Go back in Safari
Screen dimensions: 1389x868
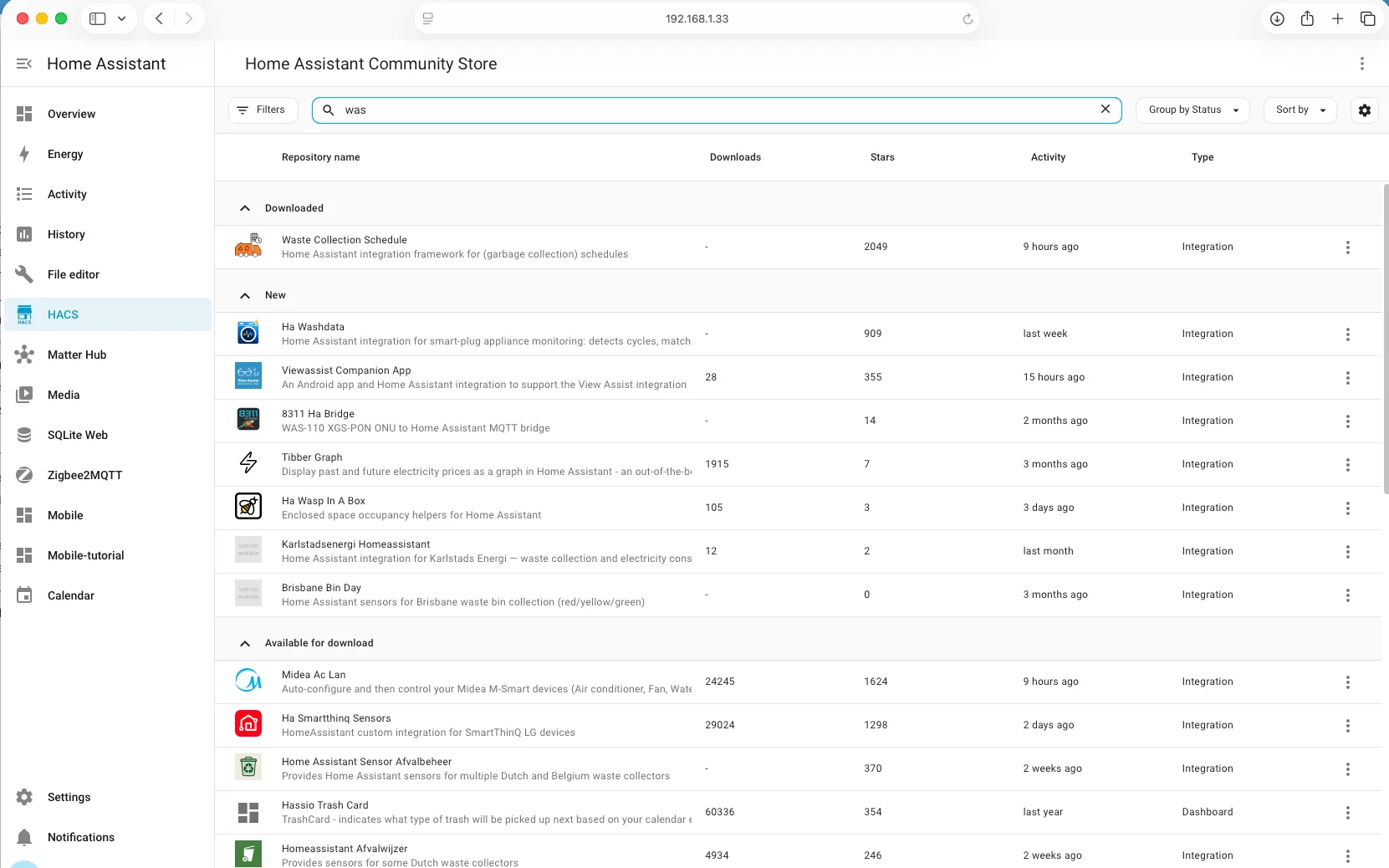coord(159,18)
